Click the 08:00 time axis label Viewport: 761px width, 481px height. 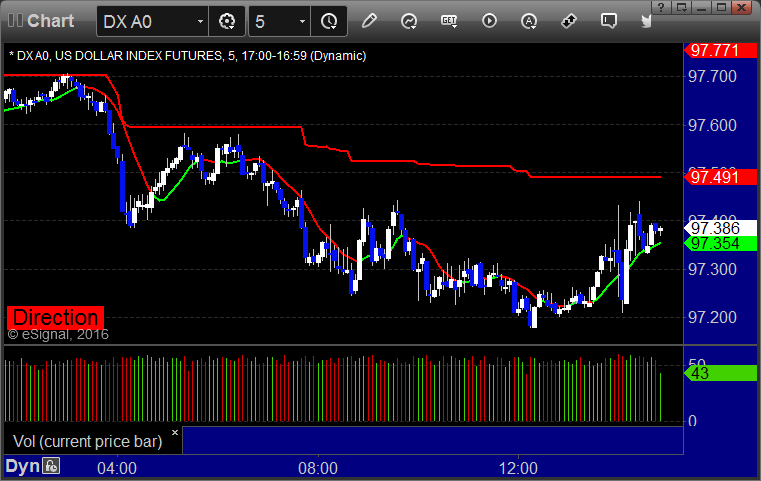[318, 468]
